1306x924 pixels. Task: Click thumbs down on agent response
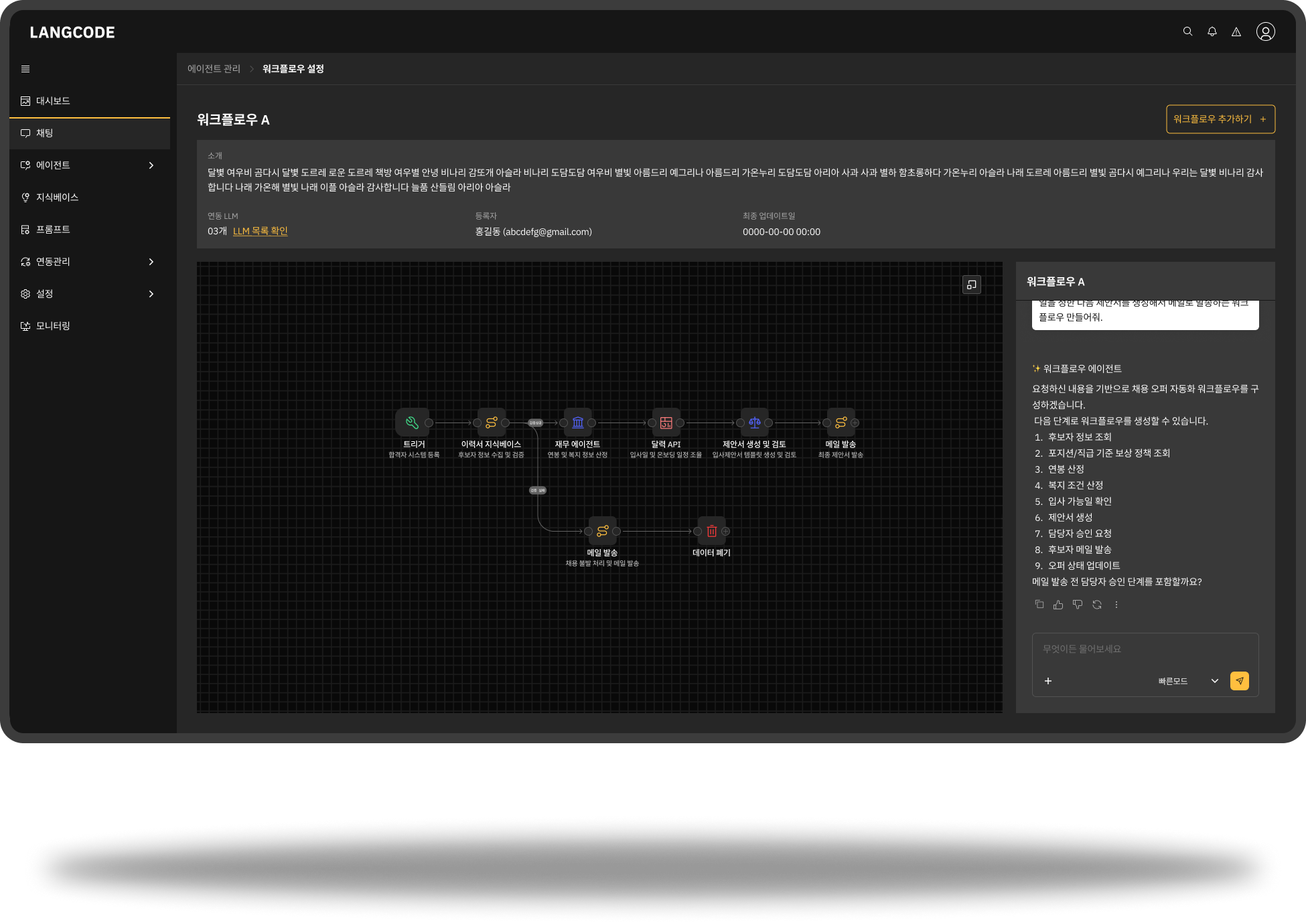point(1078,605)
